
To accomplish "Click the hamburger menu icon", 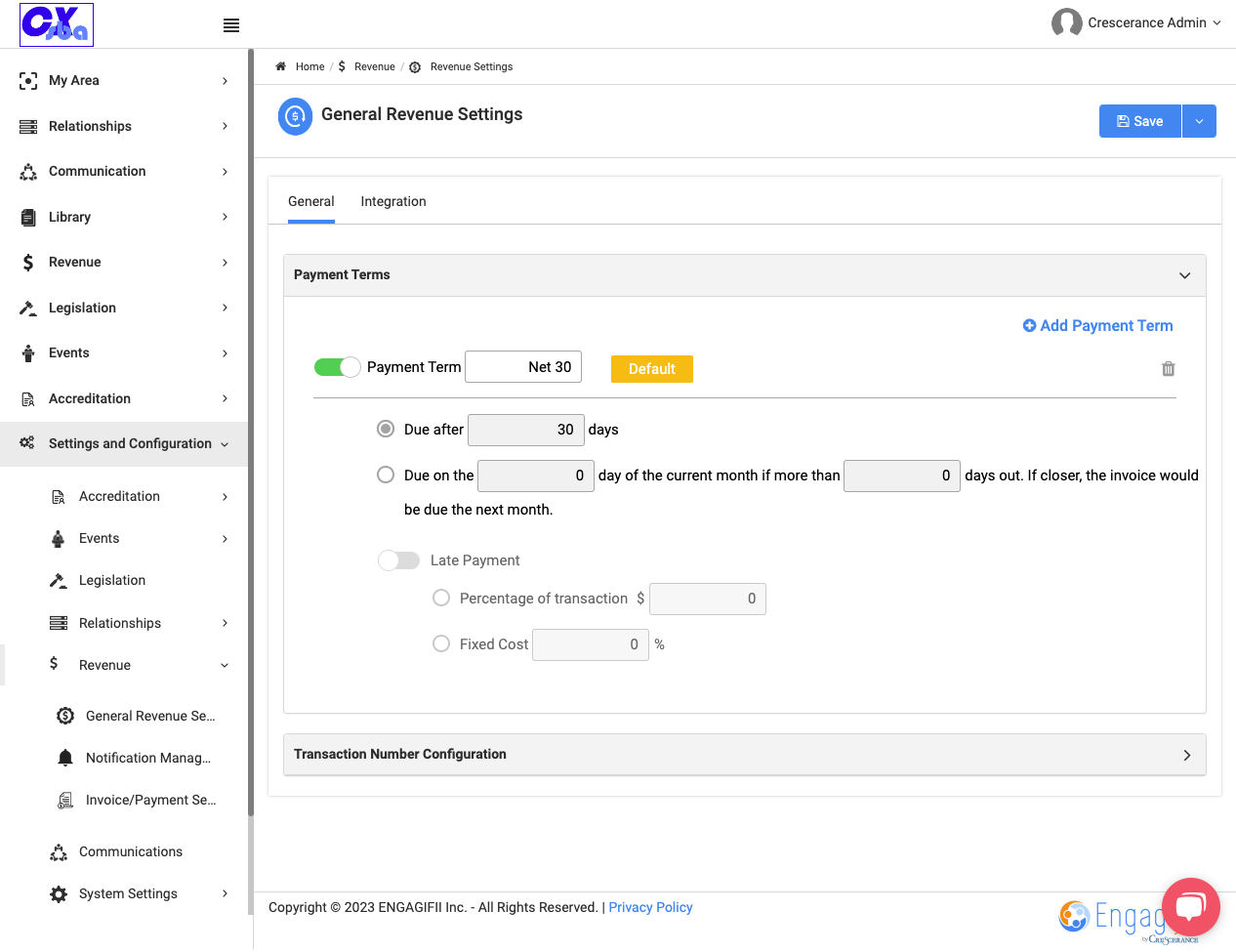I will tap(231, 25).
